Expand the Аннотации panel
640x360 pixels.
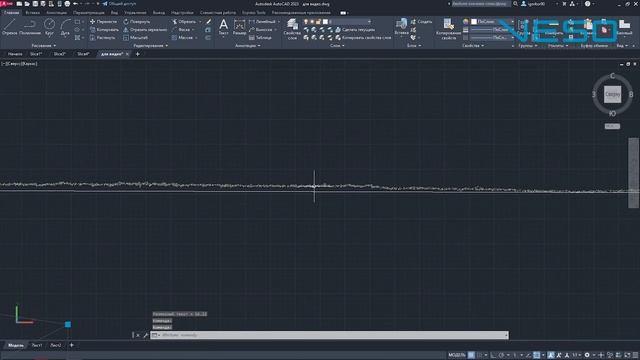pyautogui.click(x=248, y=46)
